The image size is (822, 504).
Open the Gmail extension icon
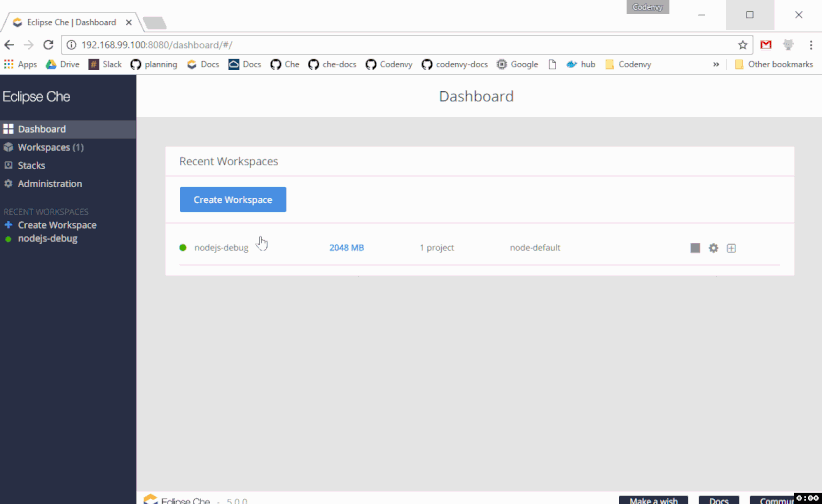click(766, 45)
